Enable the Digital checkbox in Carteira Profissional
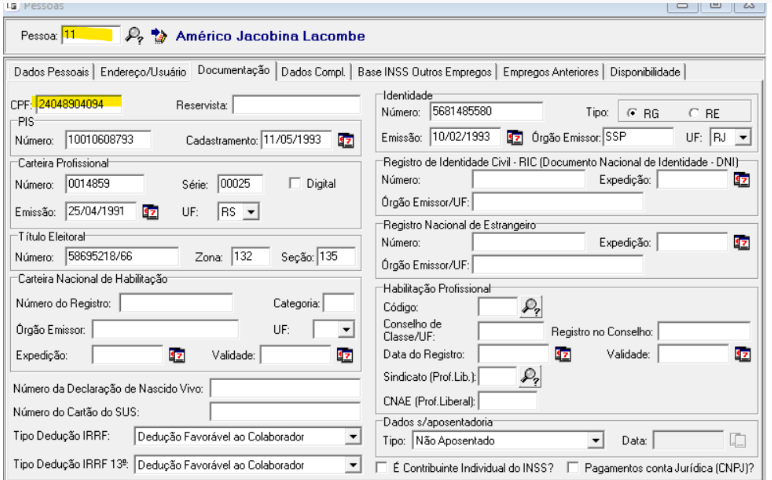Screen dimensions: 772x480 [x=295, y=183]
